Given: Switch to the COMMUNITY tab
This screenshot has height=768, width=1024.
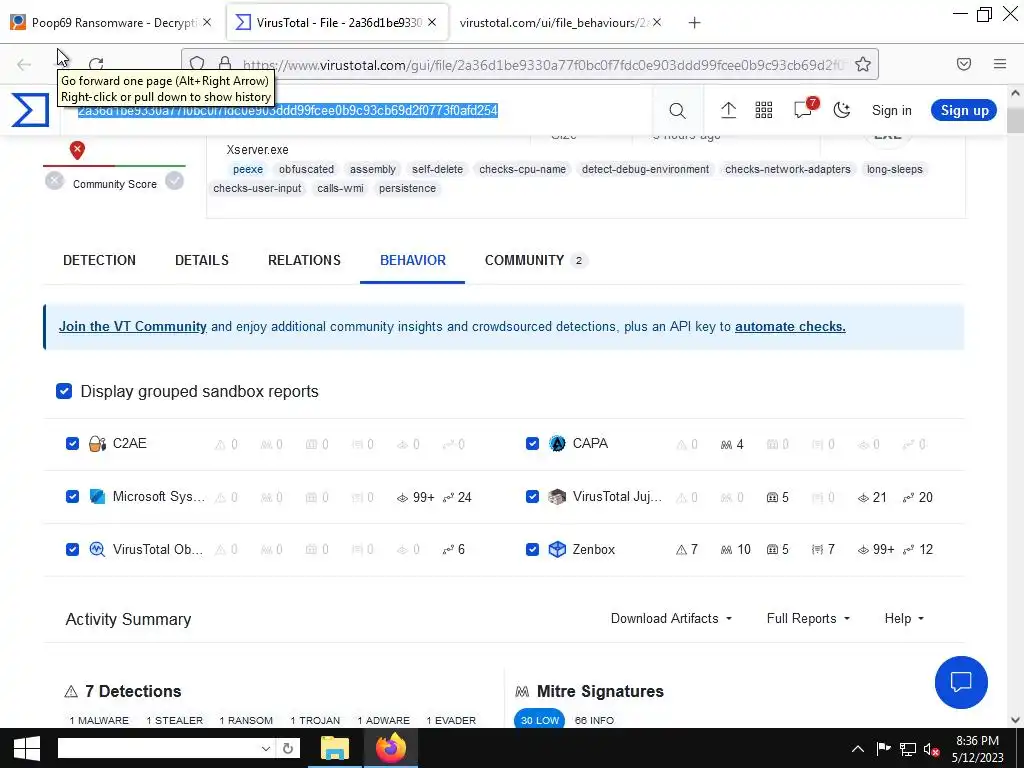Looking at the screenshot, I should pos(536,260).
